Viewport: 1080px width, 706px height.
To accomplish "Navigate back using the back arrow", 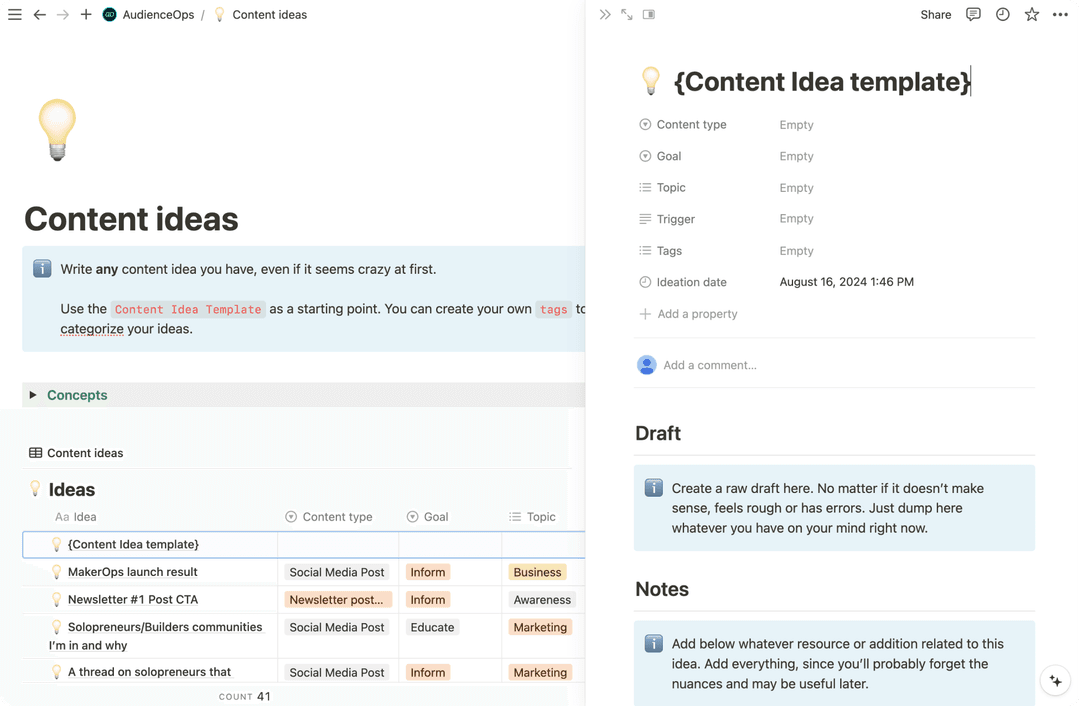I will click(40, 14).
